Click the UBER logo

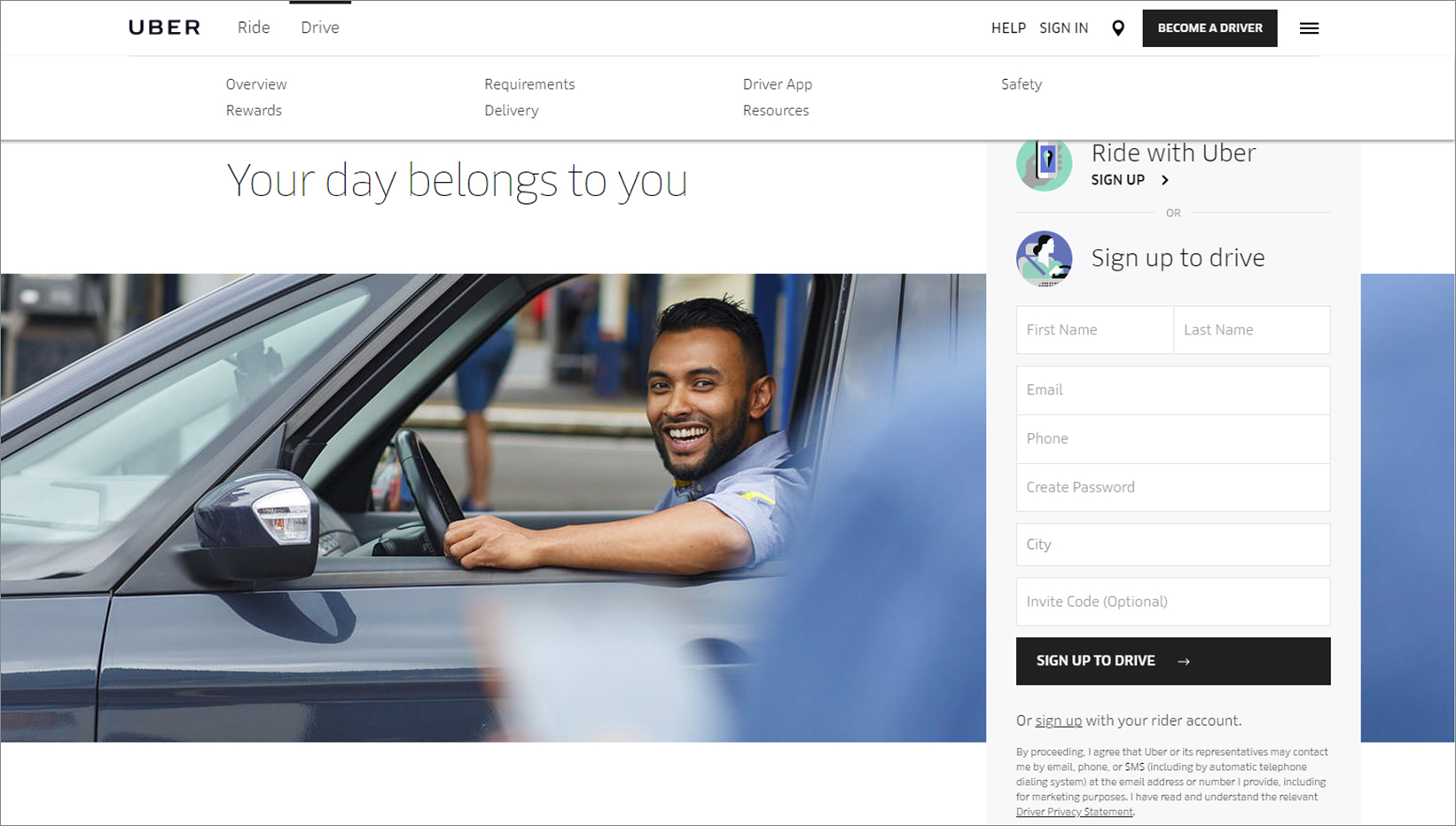[x=164, y=28]
